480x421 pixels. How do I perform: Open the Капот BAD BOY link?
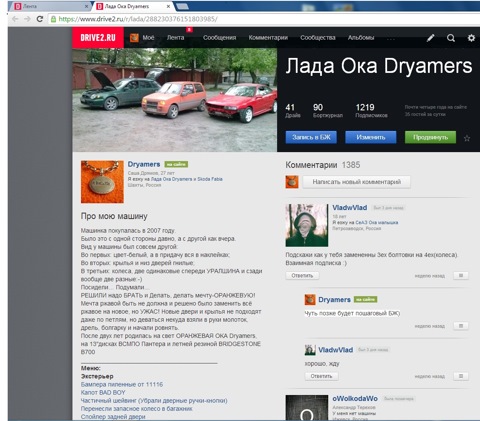tap(103, 392)
